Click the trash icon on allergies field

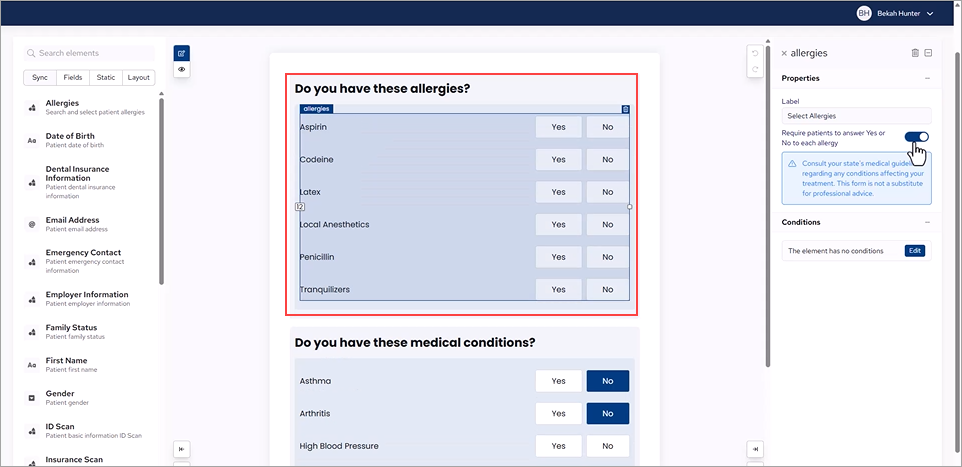(626, 109)
